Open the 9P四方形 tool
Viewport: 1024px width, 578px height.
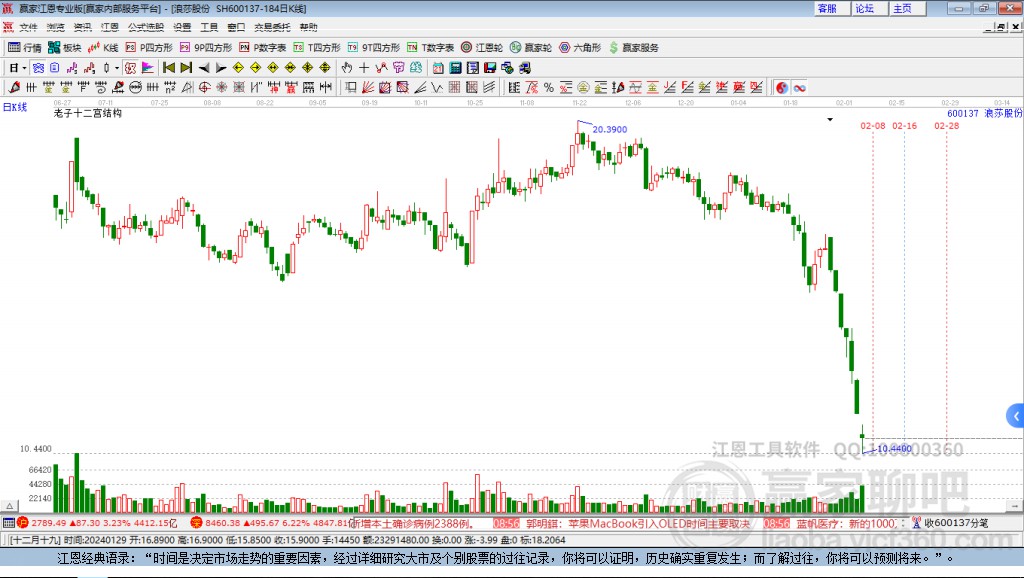tap(206, 48)
